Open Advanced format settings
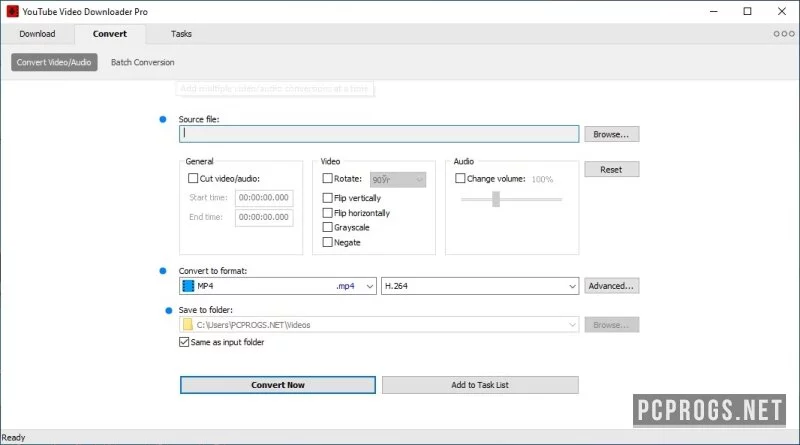Screen dimensions: 800x445 (x=611, y=286)
